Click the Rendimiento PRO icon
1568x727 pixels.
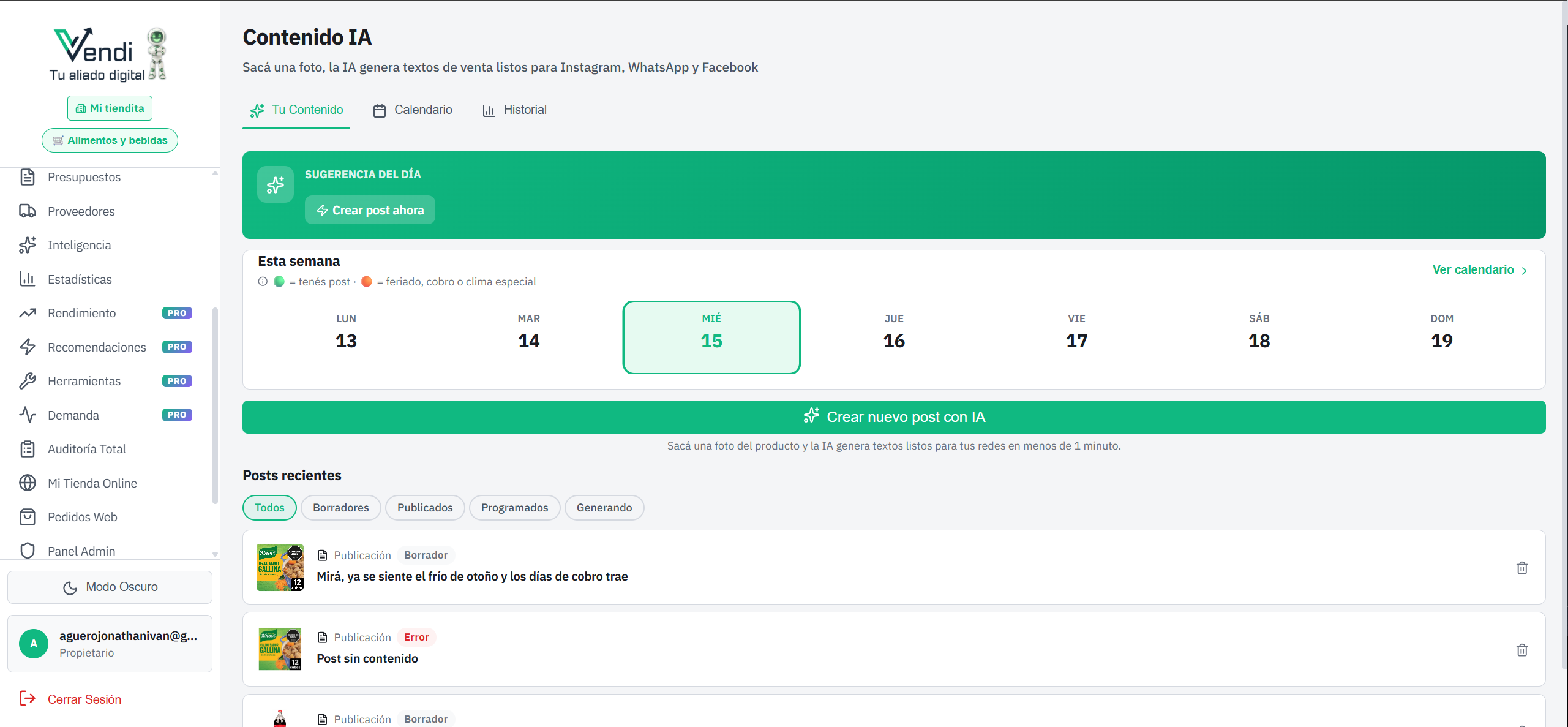[x=28, y=312]
